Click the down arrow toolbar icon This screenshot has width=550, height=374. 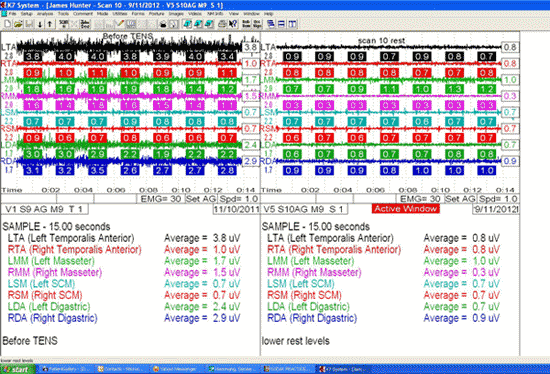coord(40,24)
